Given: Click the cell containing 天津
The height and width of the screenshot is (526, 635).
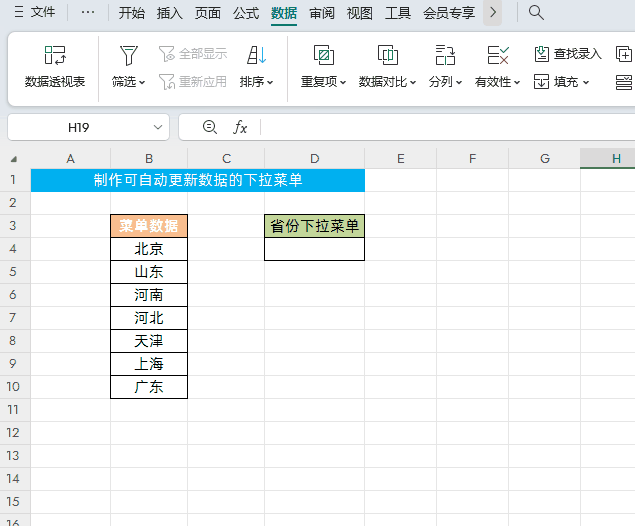Looking at the screenshot, I should pos(149,341).
